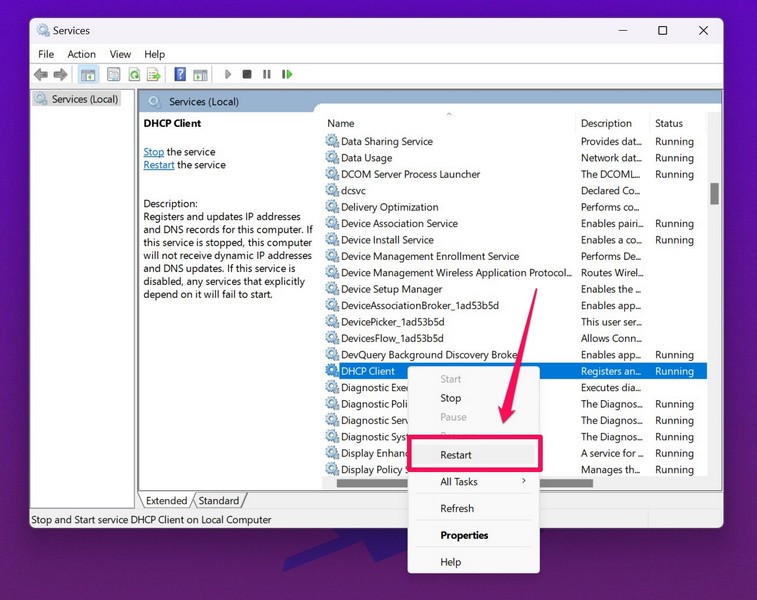Select Services (Local) in the tree
757x600 pixels.
pyautogui.click(x=84, y=99)
